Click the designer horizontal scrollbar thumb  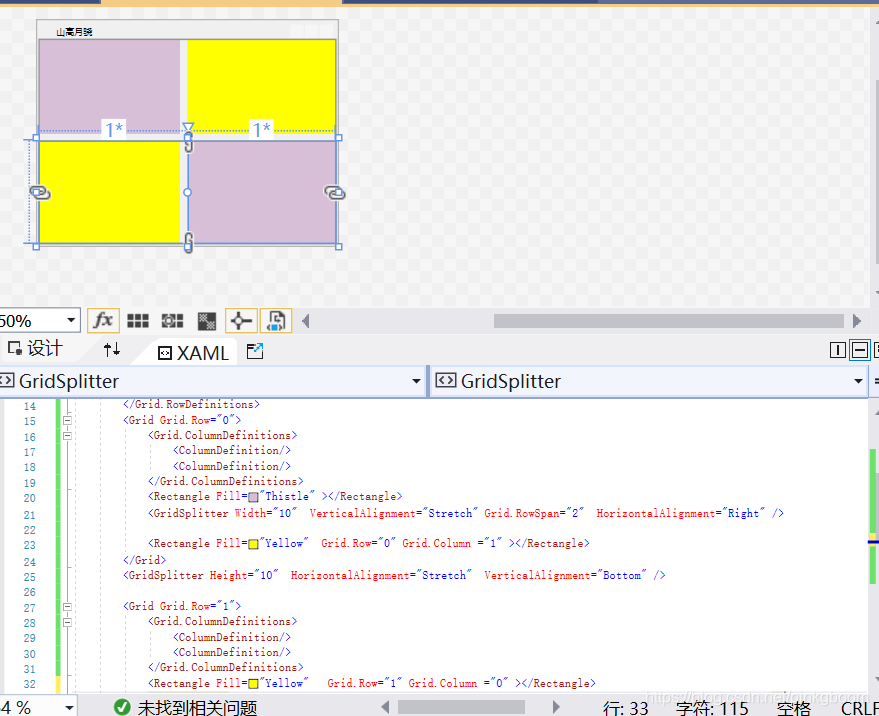click(x=669, y=321)
